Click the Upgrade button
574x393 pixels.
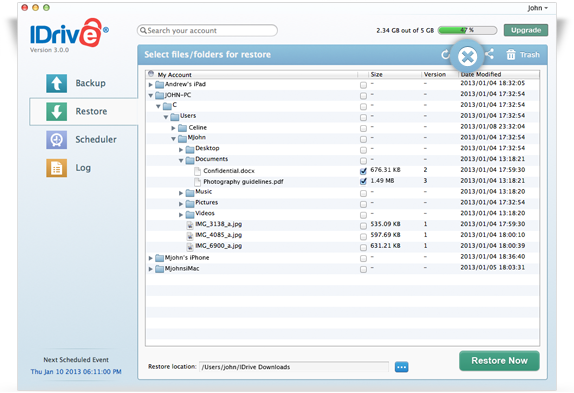click(526, 30)
